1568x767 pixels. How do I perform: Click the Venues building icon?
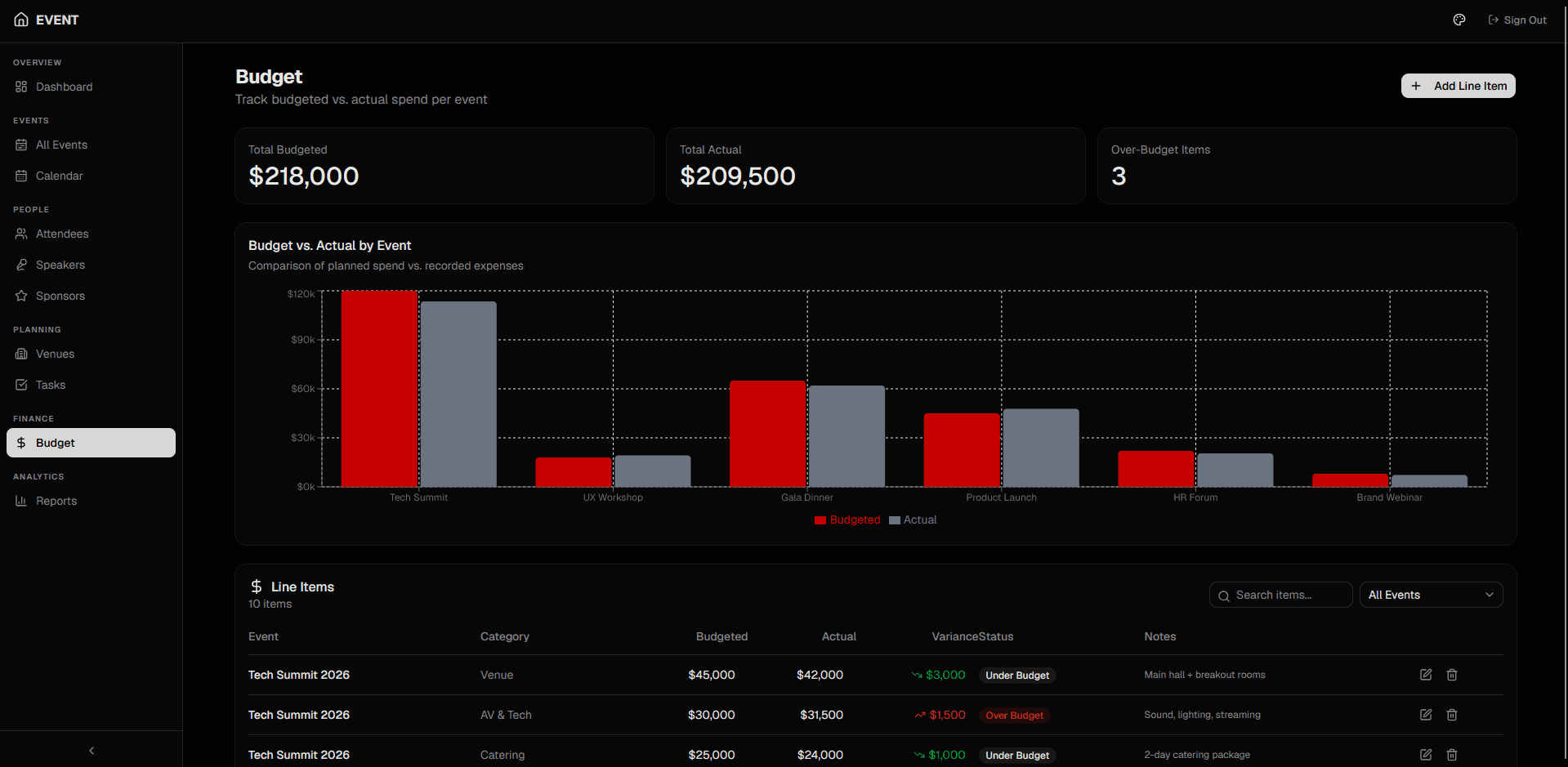pyautogui.click(x=21, y=354)
